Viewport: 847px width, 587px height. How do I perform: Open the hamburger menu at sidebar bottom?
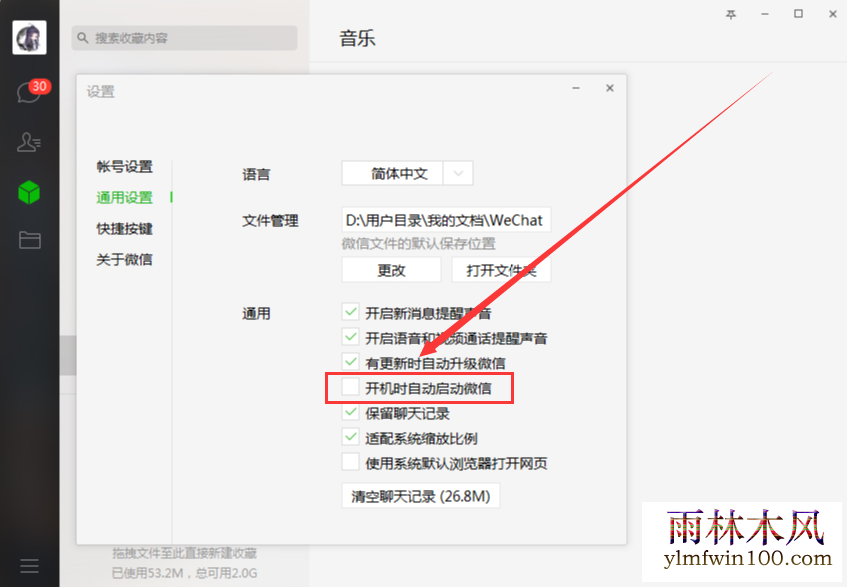coord(29,566)
